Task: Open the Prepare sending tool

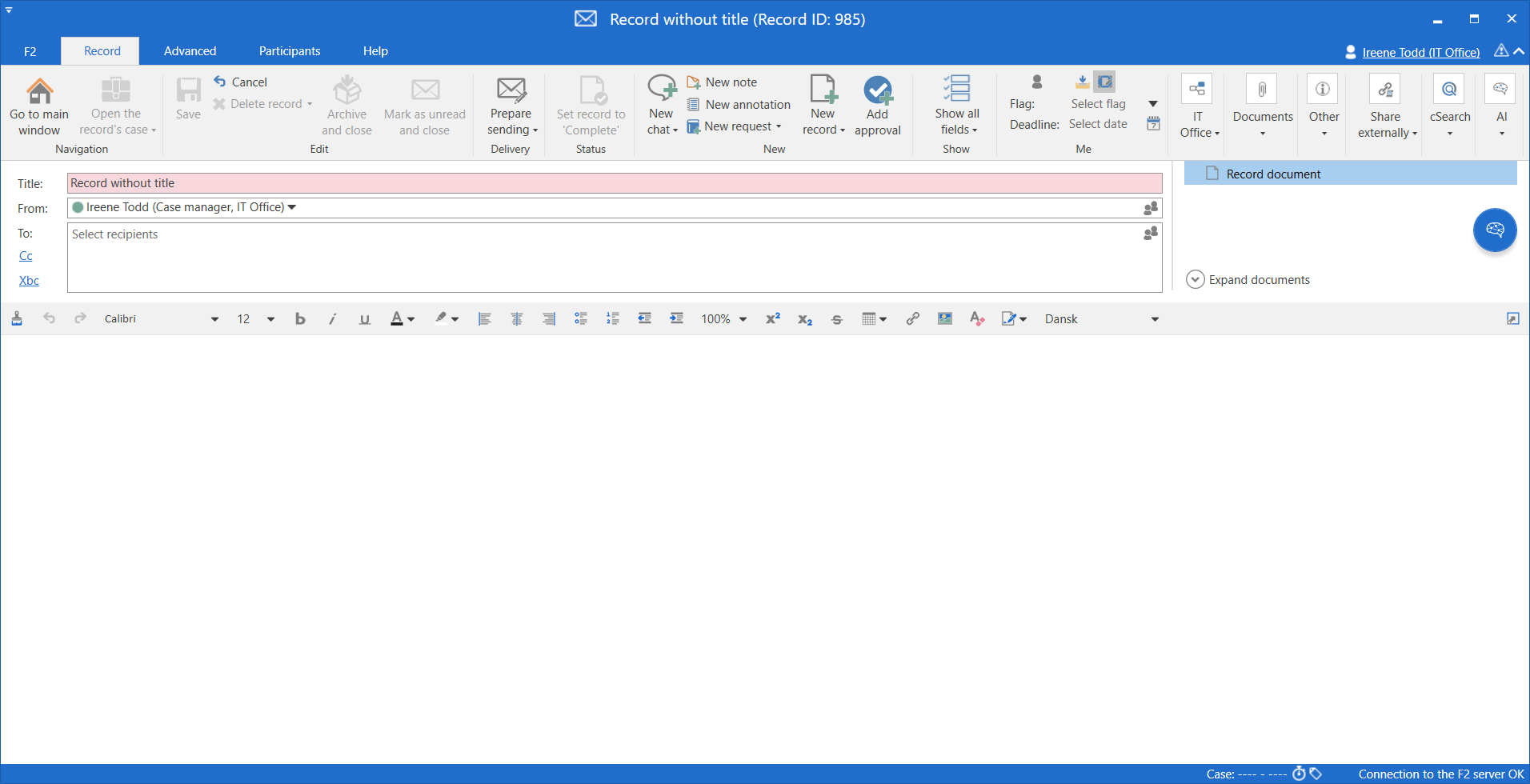Action: pos(510,105)
